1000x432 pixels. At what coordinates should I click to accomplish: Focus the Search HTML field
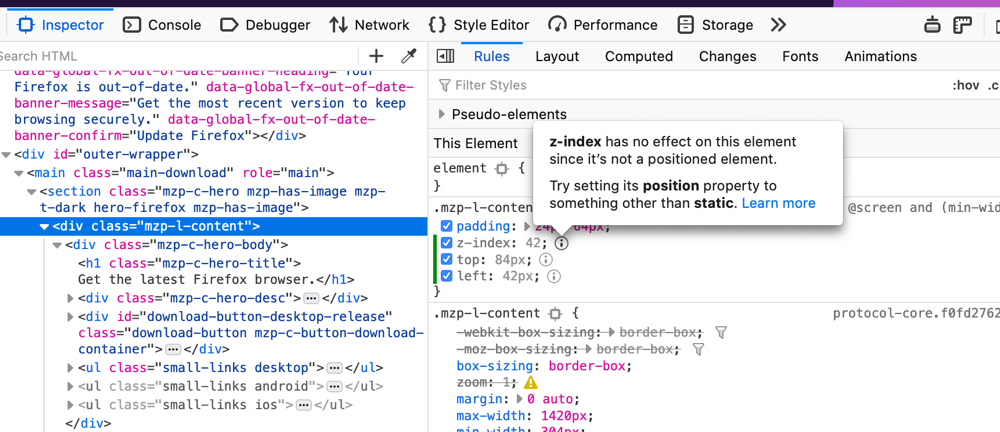pyautogui.click(x=179, y=56)
